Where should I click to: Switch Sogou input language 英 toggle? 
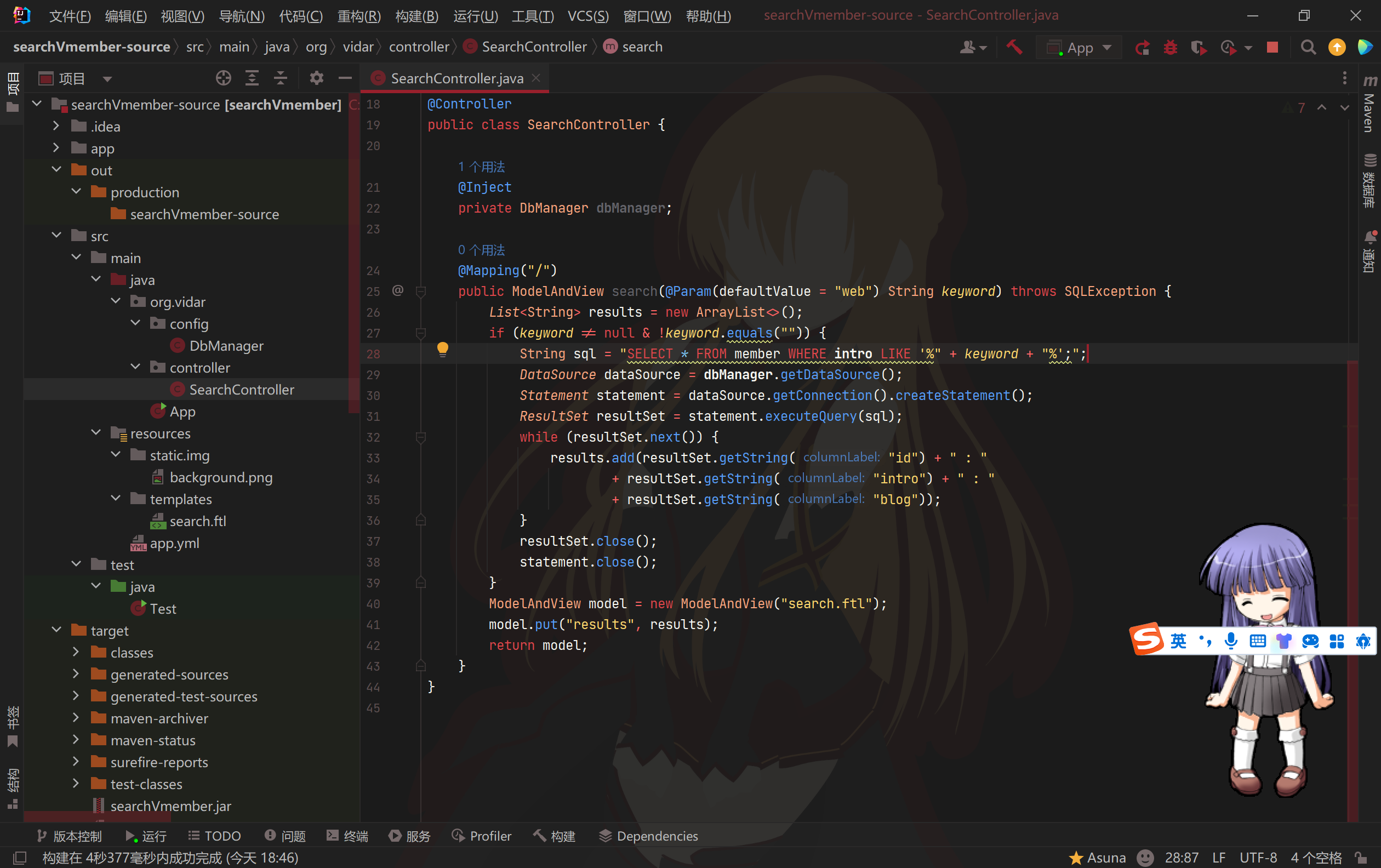point(1178,641)
